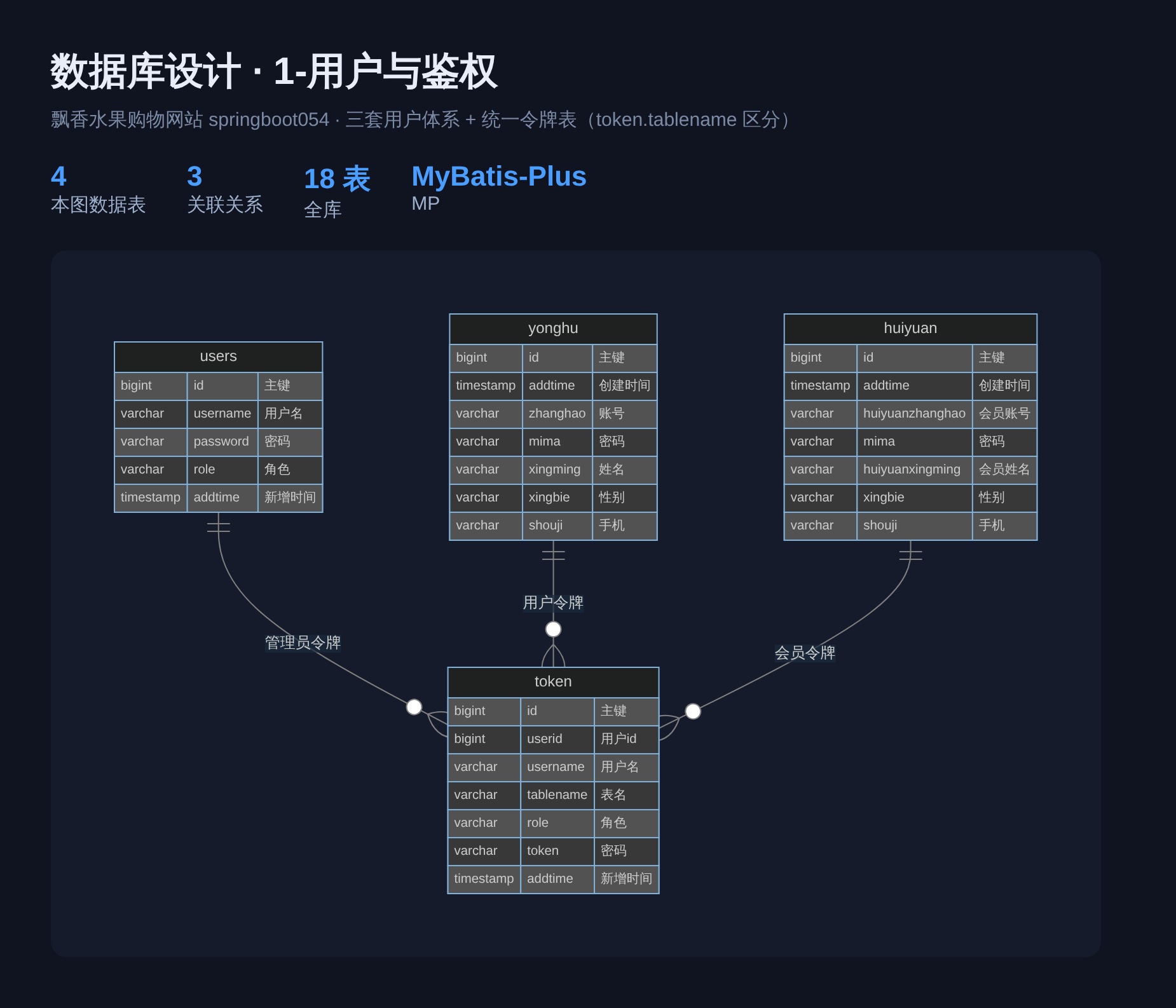Screen dimensions: 1176x1008
Task: Click the 姓名 cell in yonghu table
Action: (625, 470)
